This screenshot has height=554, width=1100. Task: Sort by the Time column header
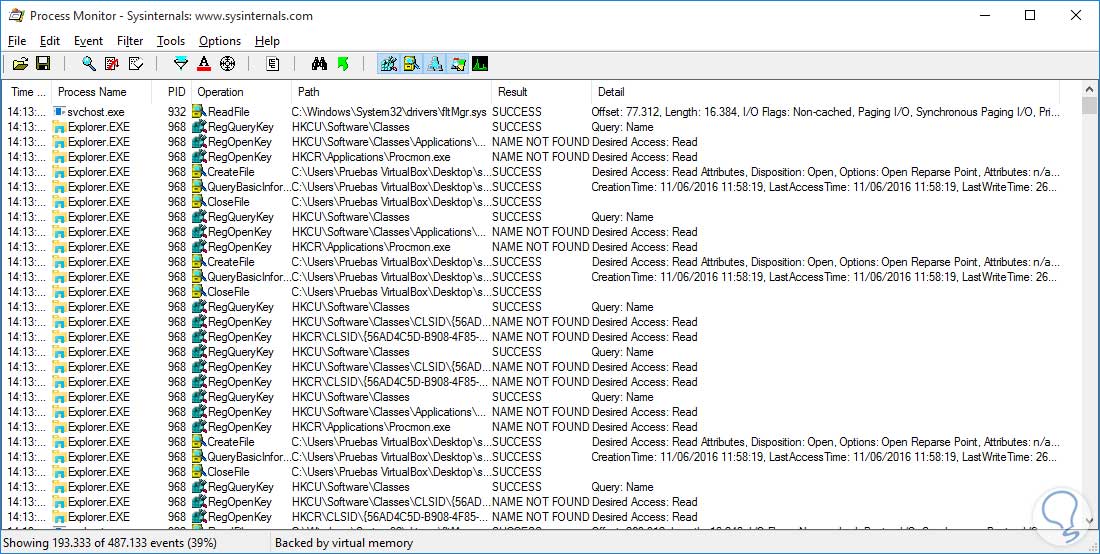click(x=27, y=92)
